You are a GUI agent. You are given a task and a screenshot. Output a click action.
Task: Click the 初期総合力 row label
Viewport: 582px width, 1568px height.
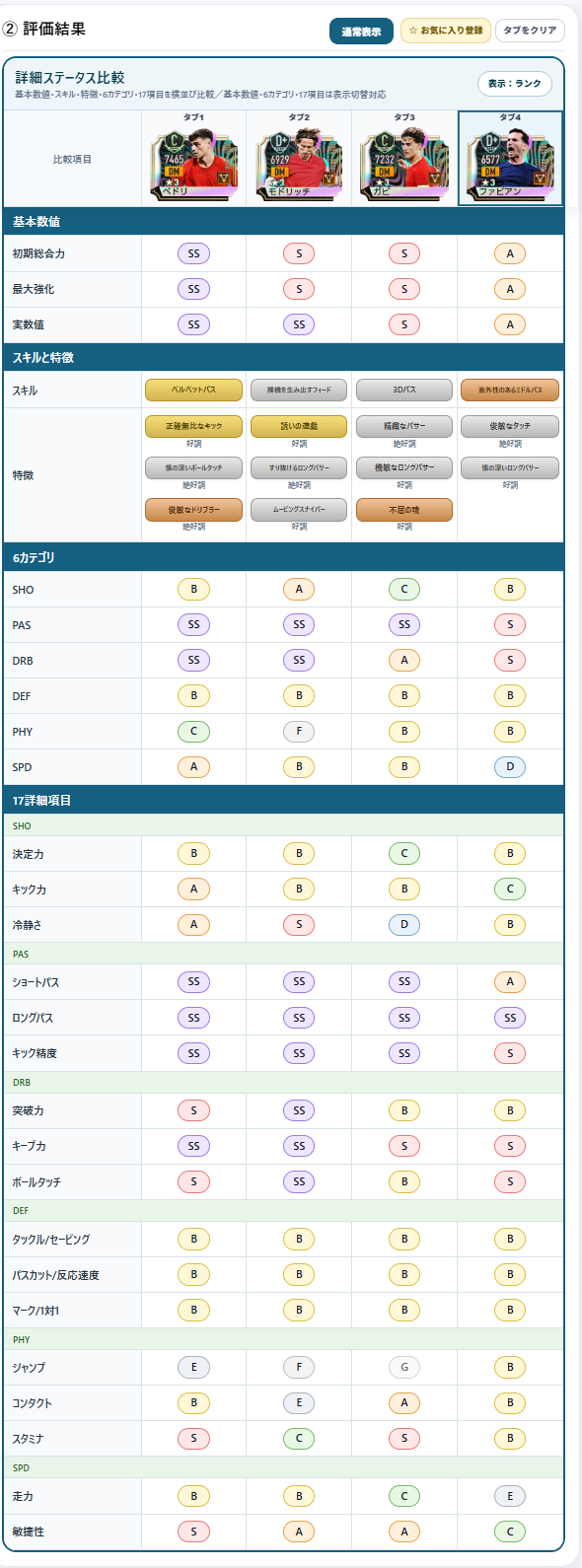click(38, 254)
